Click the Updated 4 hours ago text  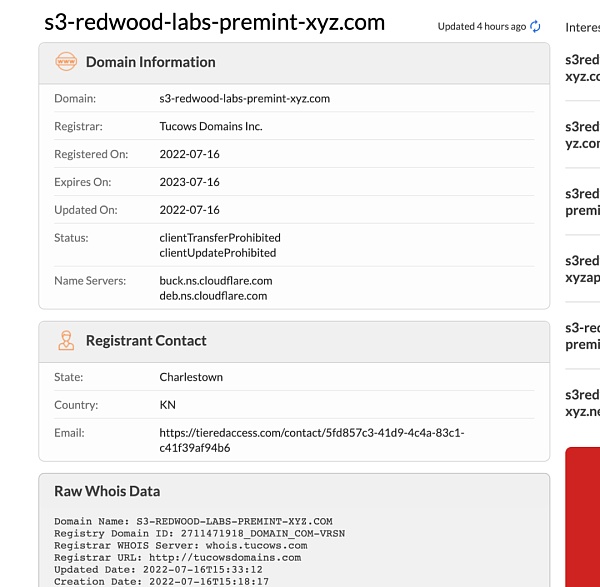point(481,27)
